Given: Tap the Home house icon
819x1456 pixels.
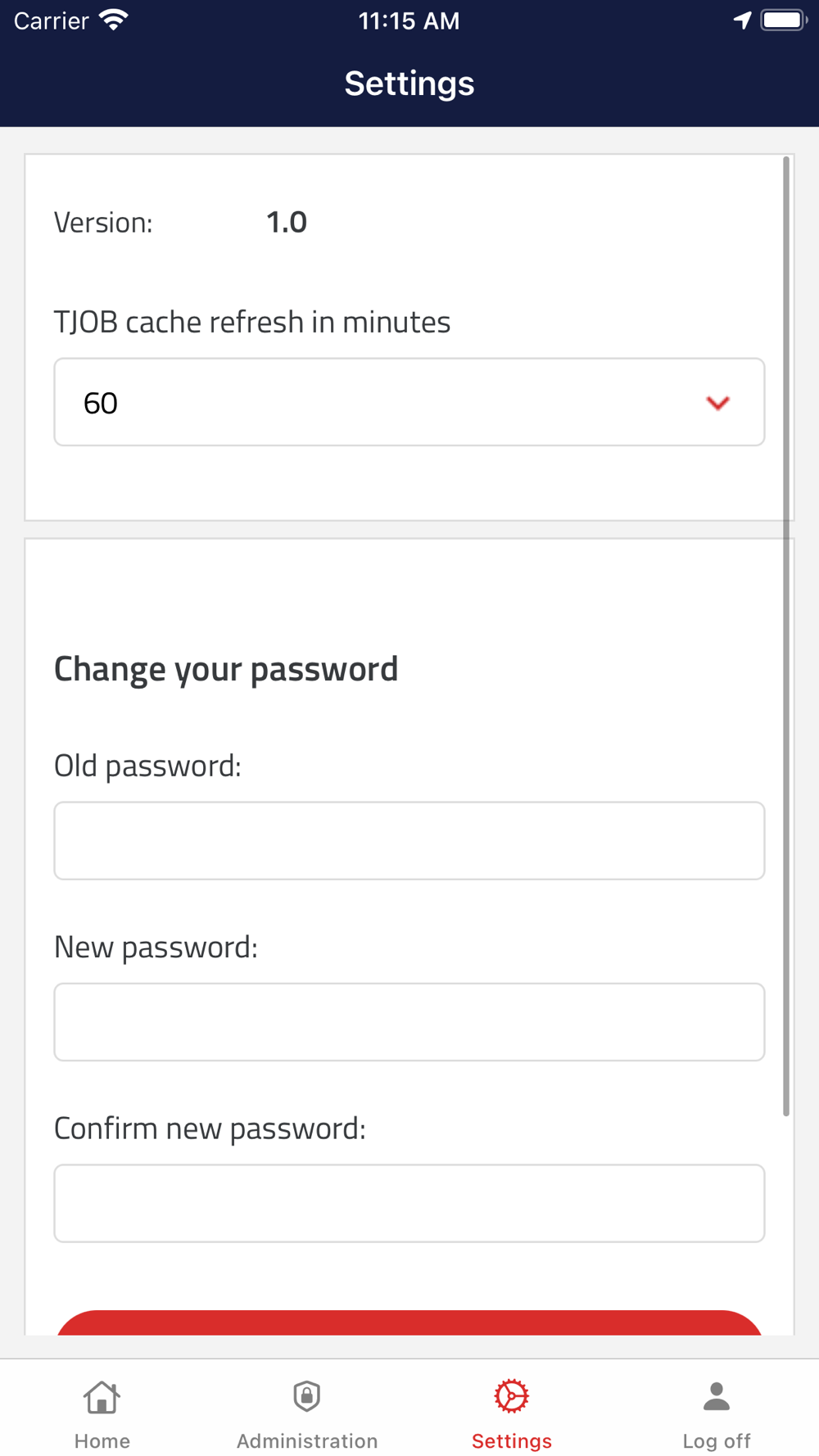Looking at the screenshot, I should pyautogui.click(x=102, y=1397).
